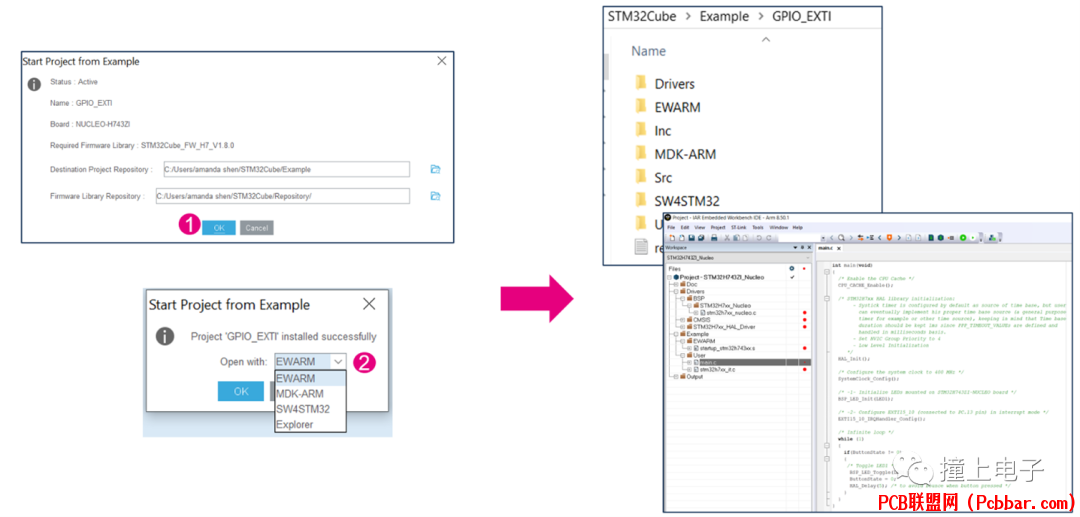Viewport: 1080px width, 517px height.
Task: Click Debug without Downloading icon
Action: 973,238
